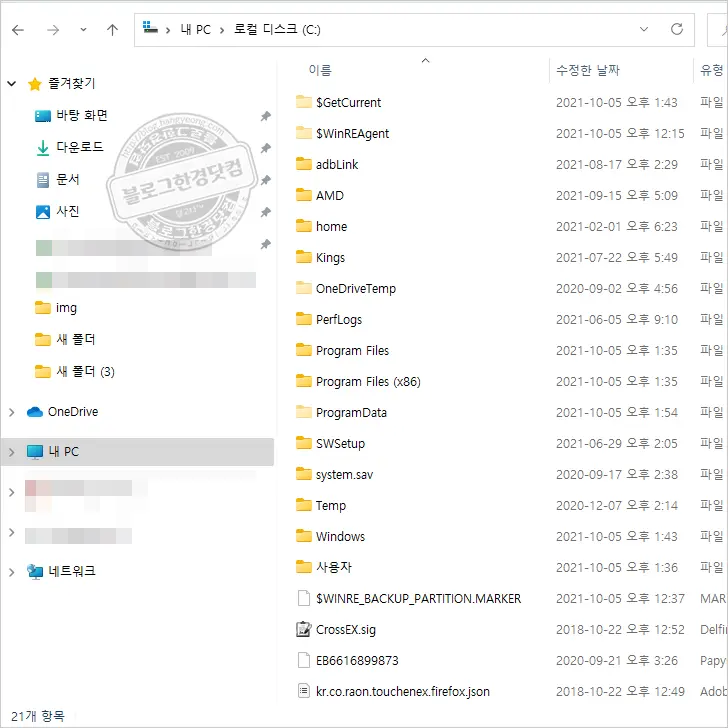Image resolution: width=728 pixels, height=728 pixels.
Task: Go back with the left arrow button
Action: (x=18, y=30)
